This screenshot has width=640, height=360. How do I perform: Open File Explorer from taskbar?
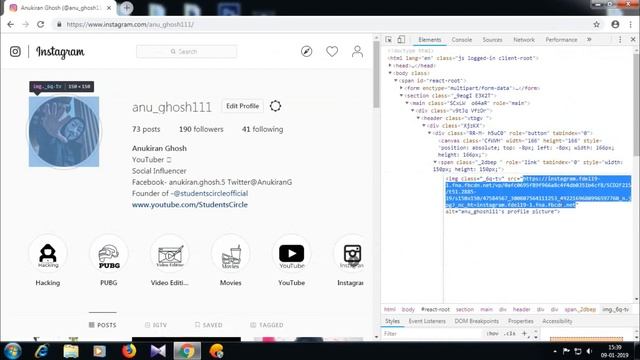point(71,351)
